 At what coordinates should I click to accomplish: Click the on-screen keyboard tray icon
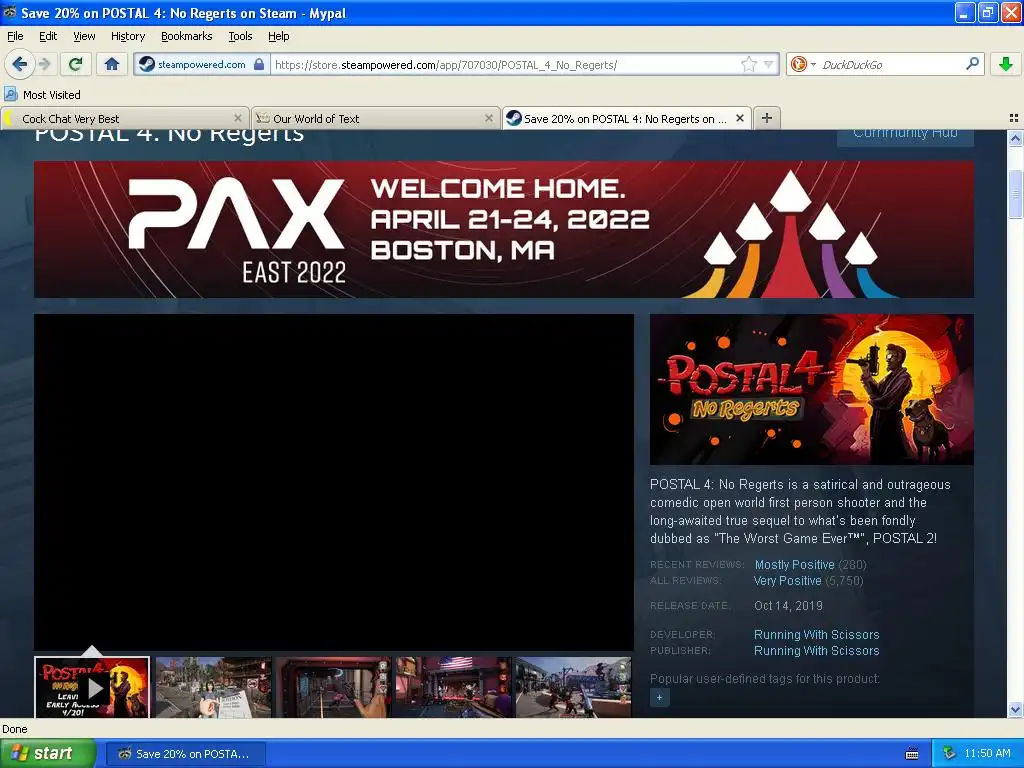coord(912,754)
